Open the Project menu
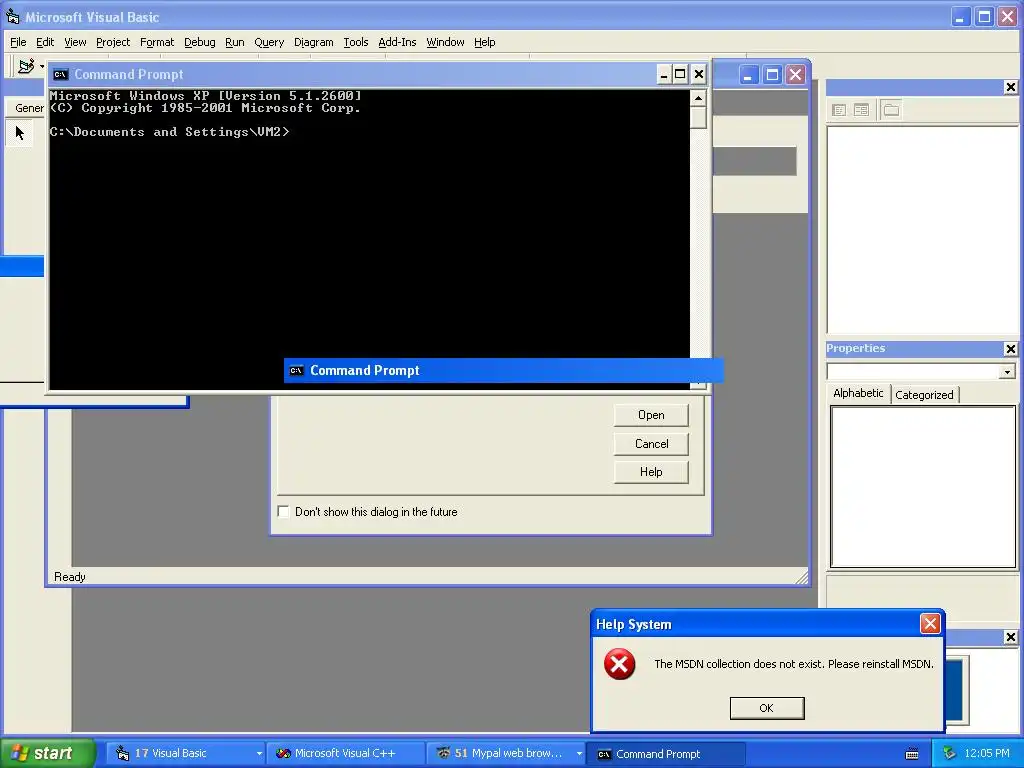 click(x=113, y=42)
